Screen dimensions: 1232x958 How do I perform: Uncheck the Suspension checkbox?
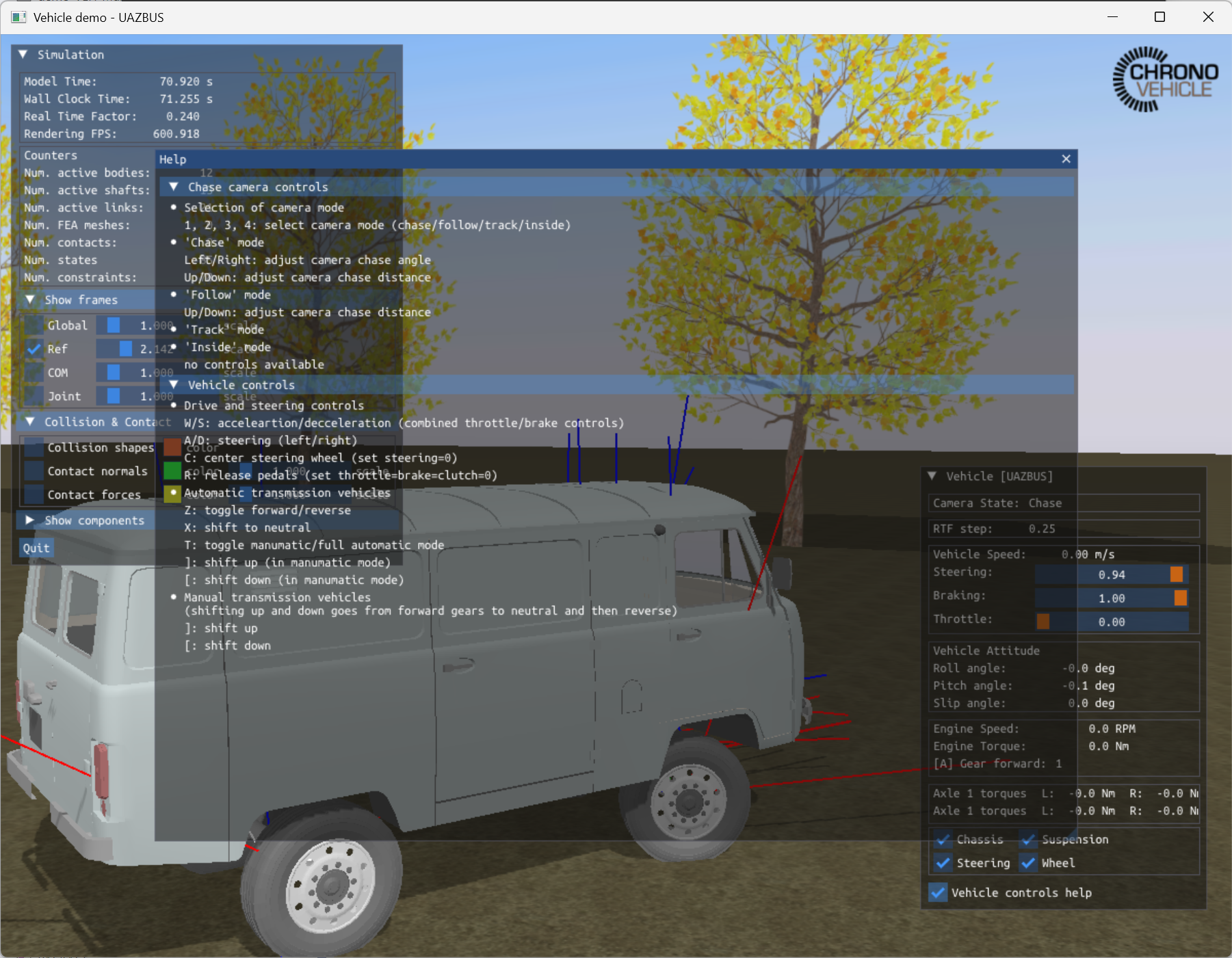(1027, 839)
